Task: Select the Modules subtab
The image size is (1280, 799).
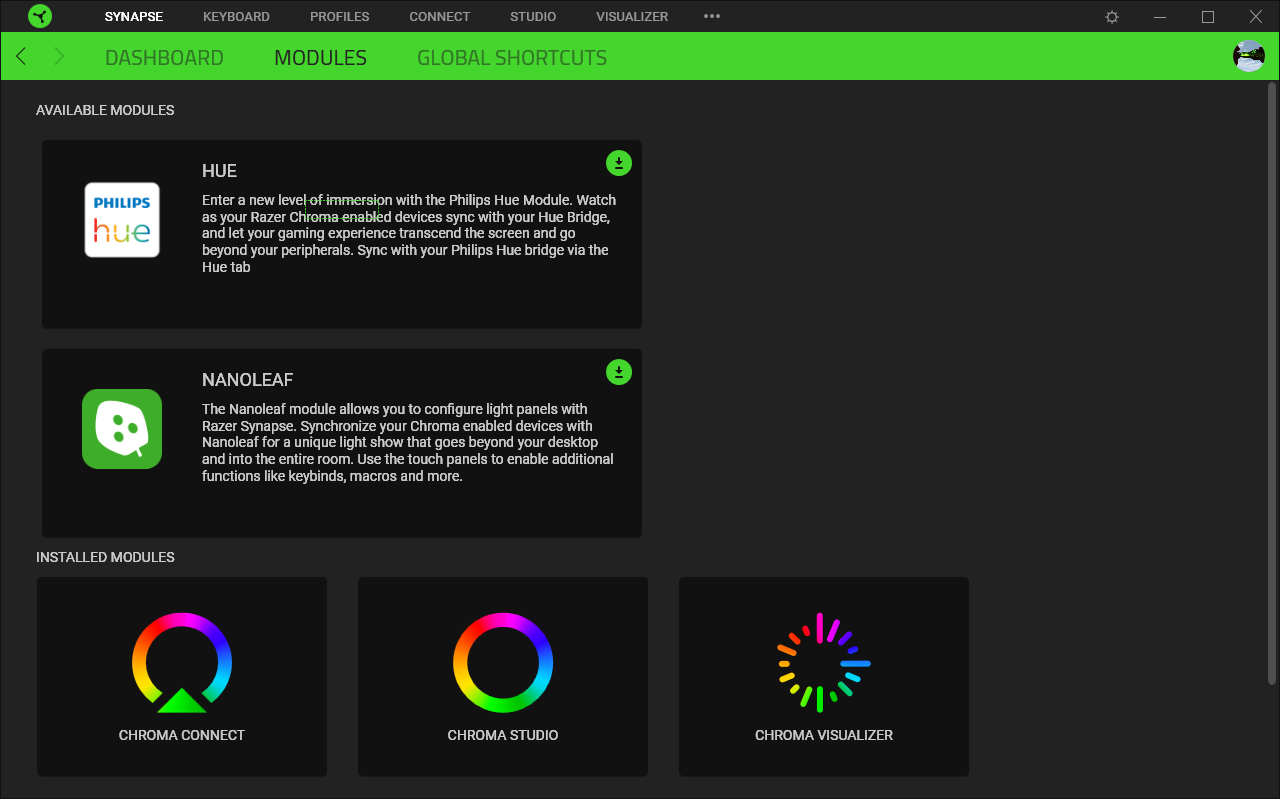Action: click(x=320, y=58)
